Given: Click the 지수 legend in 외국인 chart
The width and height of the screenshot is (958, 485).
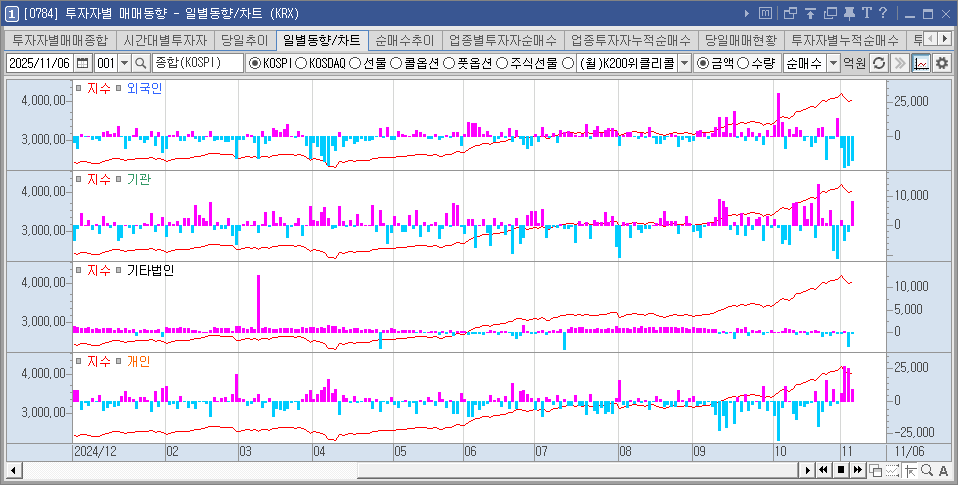Looking at the screenshot, I should coord(99,89).
